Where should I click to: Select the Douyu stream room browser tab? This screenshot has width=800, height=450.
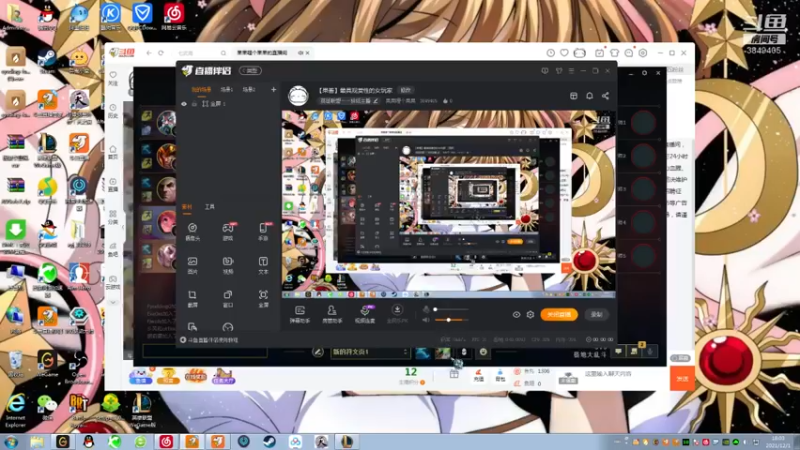273,53
